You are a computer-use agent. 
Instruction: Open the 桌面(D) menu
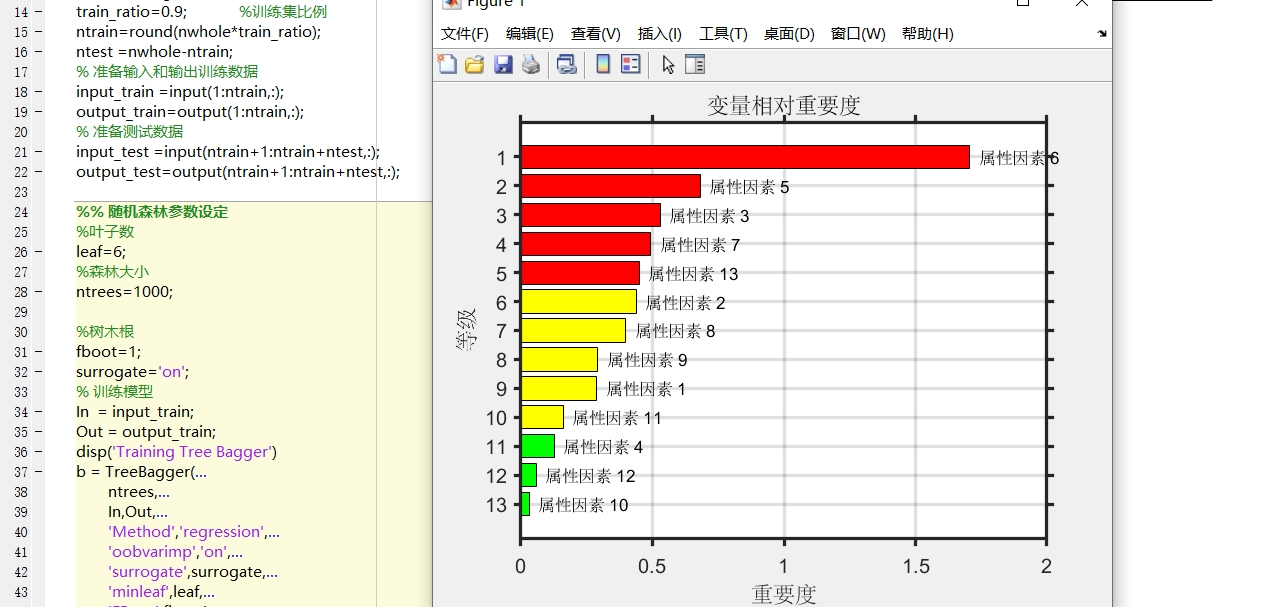point(789,33)
